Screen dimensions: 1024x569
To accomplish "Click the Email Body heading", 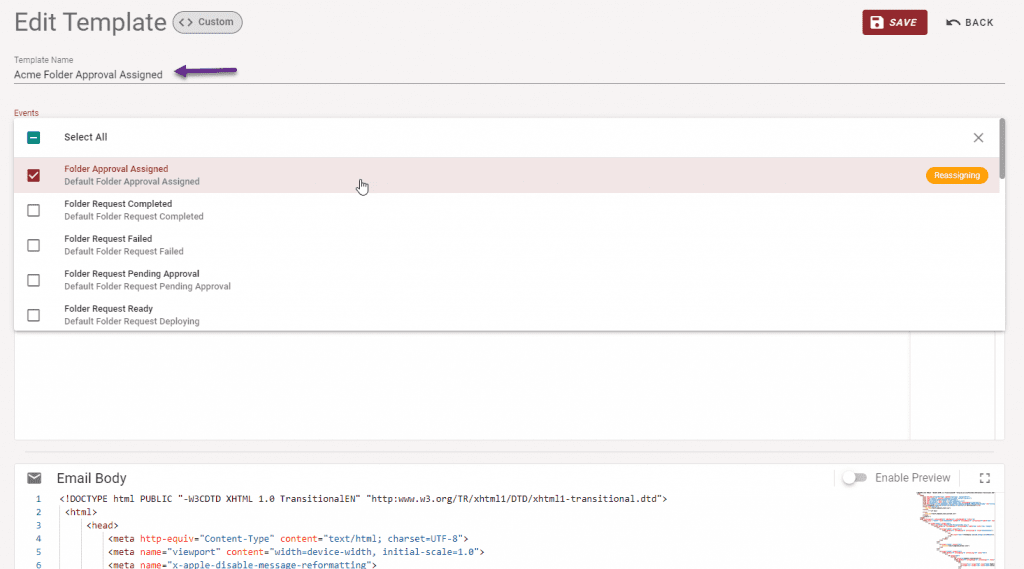I will (x=91, y=478).
